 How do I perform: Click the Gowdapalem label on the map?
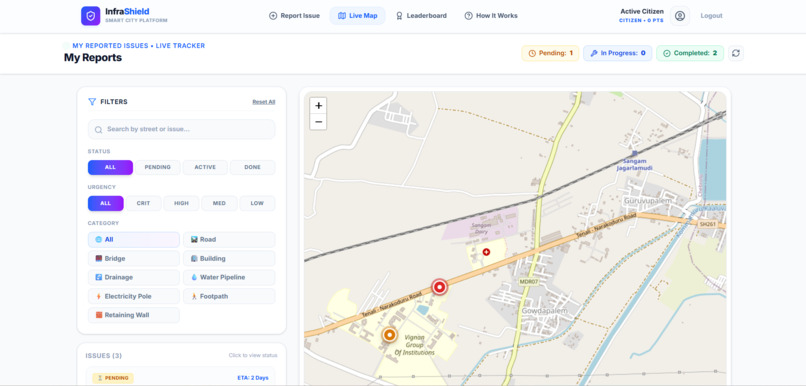coord(544,311)
